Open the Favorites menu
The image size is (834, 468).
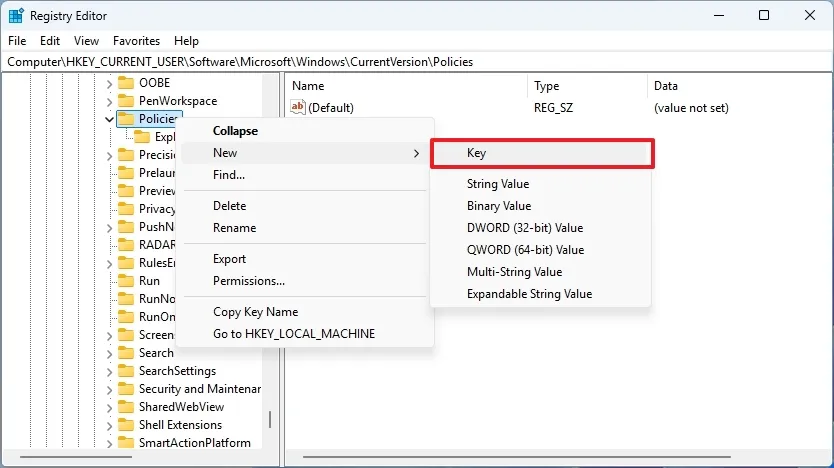136,41
